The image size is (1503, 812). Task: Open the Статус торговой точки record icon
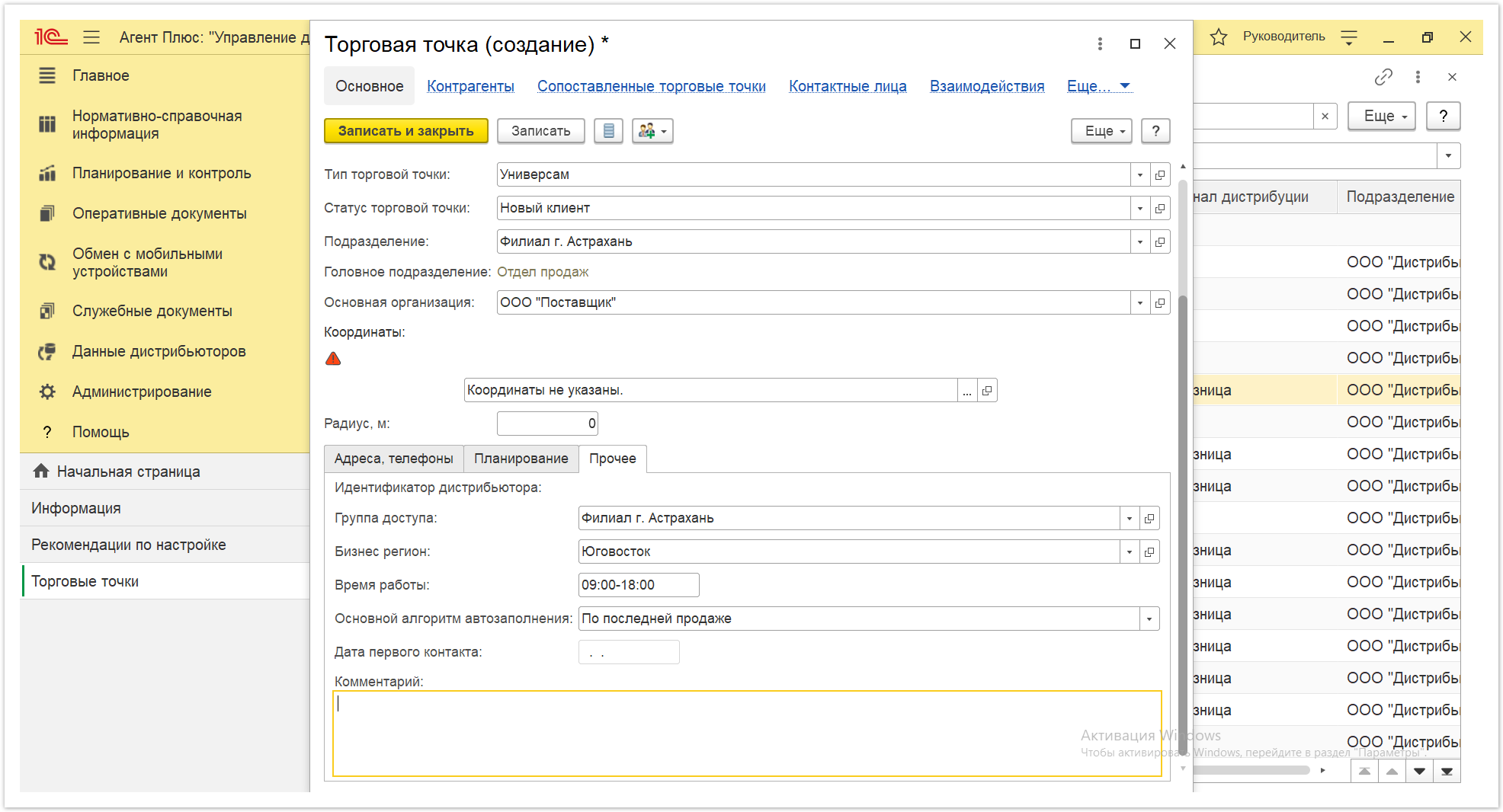click(1160, 208)
